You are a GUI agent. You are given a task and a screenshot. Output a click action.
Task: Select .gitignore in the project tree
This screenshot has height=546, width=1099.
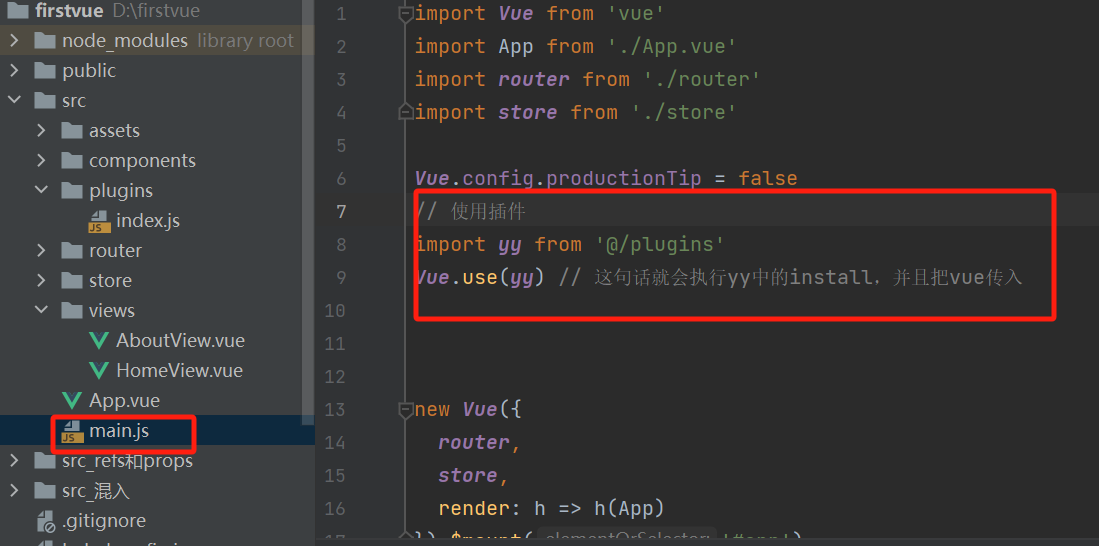click(104, 521)
